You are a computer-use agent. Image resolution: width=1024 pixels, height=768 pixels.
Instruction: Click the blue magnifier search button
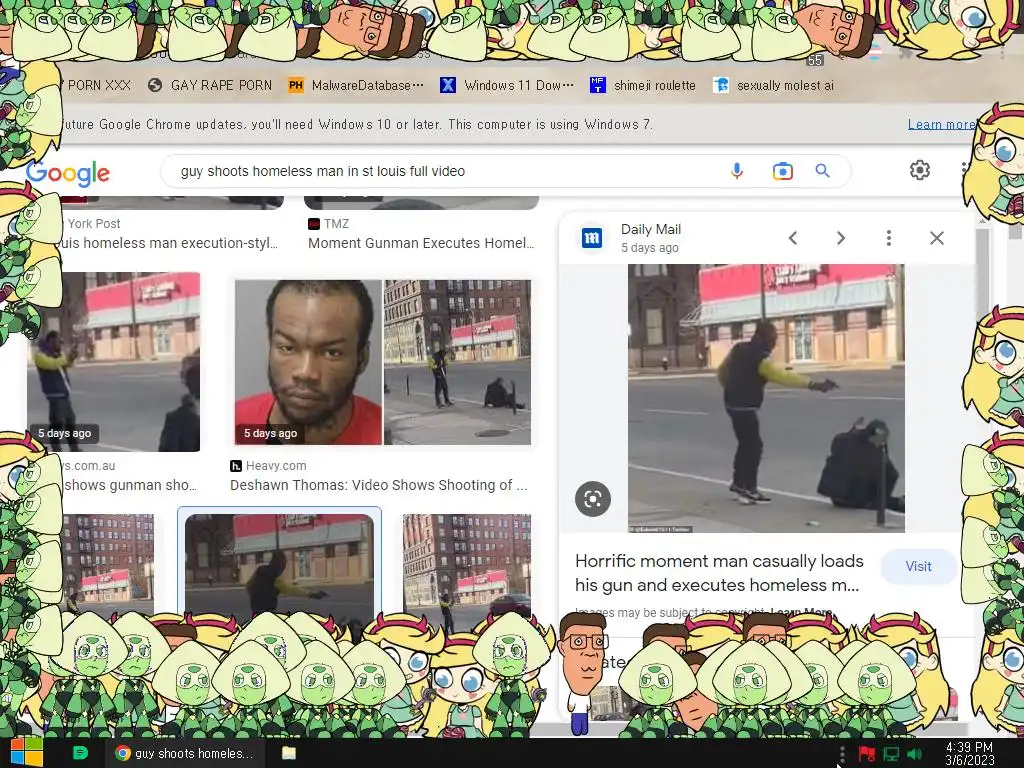(822, 171)
